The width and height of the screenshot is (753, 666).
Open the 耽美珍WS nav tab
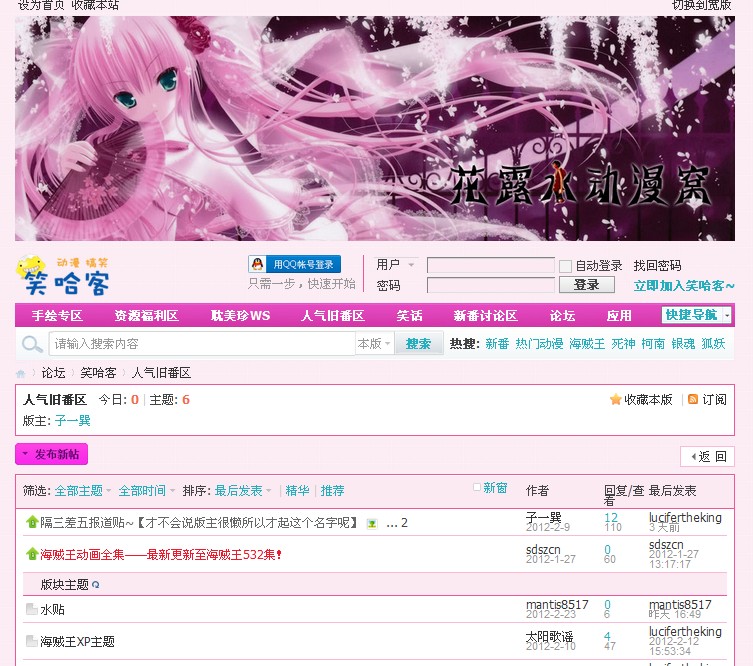[240, 315]
